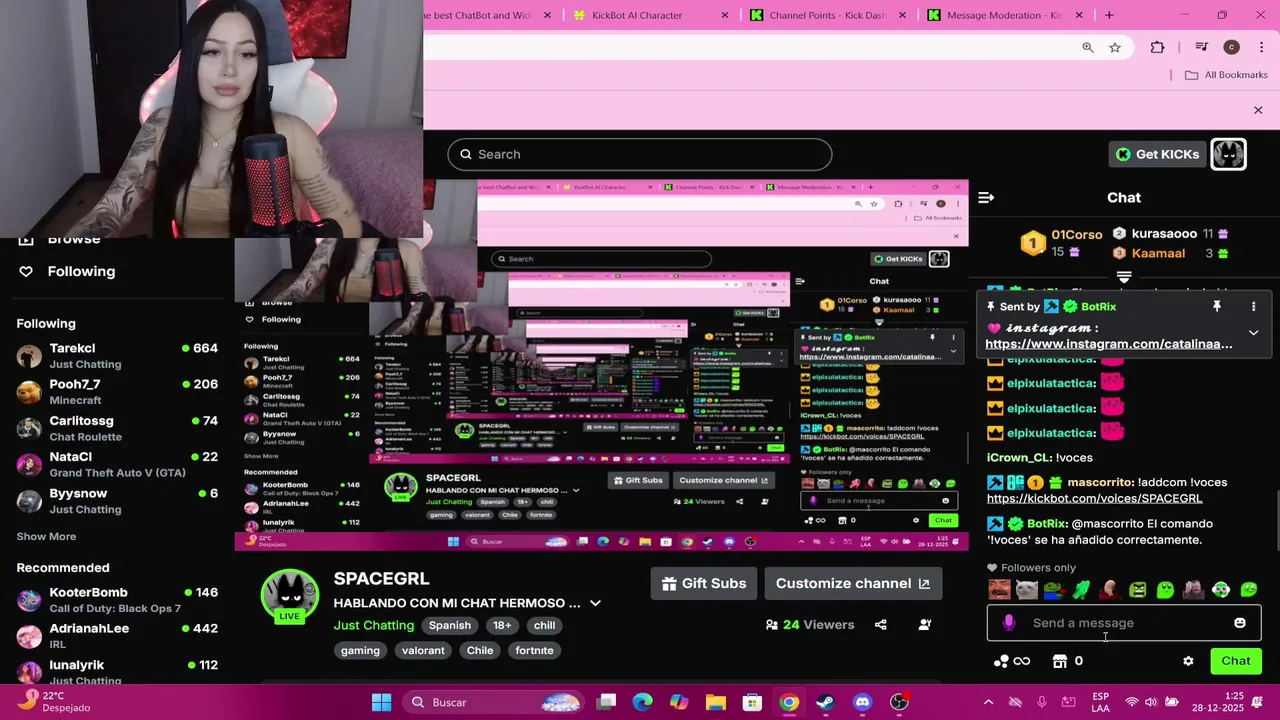Click the purple microphone icon in chat input
The height and width of the screenshot is (720, 1280).
1009,623
